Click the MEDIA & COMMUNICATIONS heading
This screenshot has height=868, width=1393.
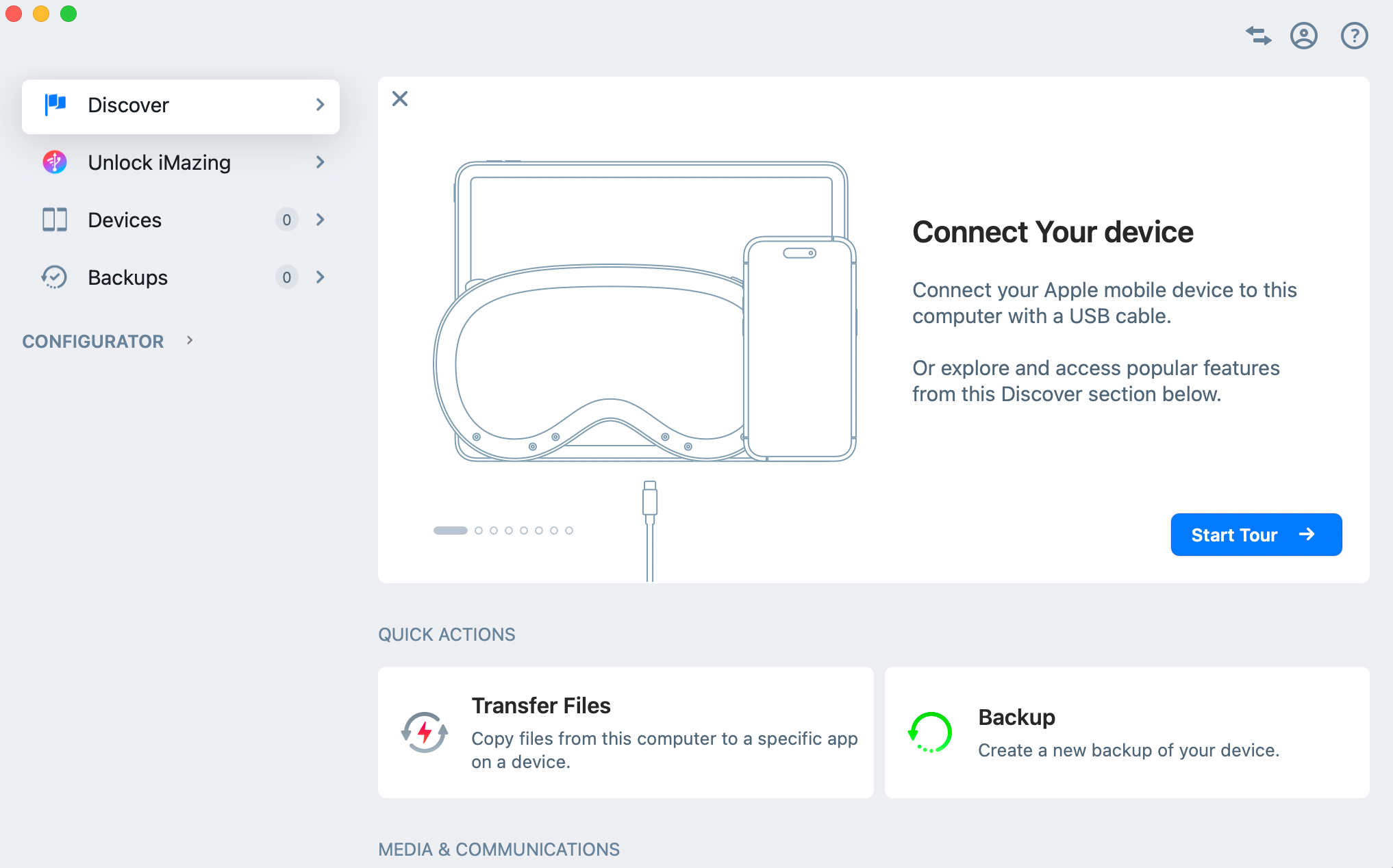click(x=499, y=850)
